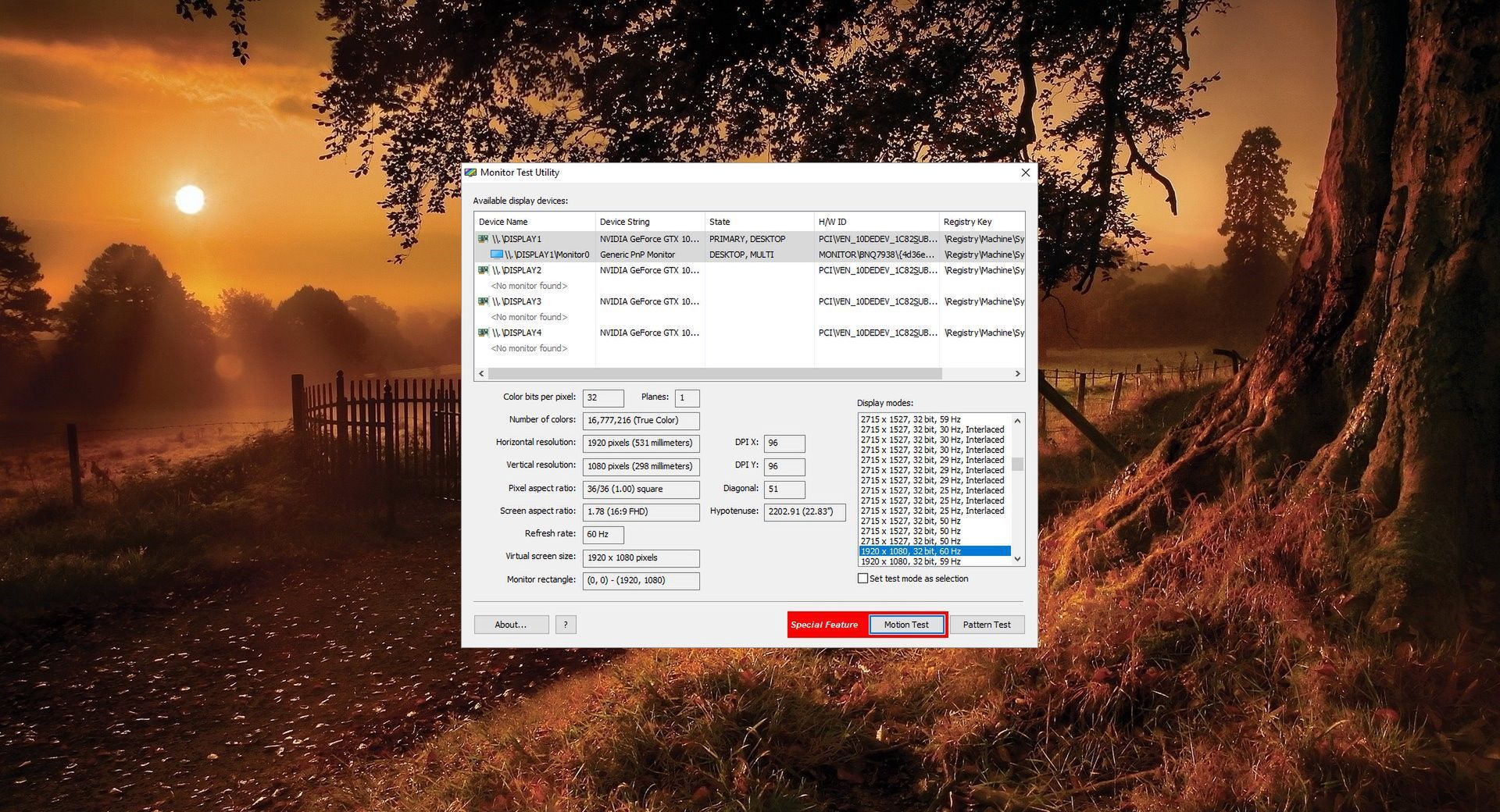Screen dimensions: 1500x812
Task: Click the Motion Test button
Action: pyautogui.click(x=906, y=625)
